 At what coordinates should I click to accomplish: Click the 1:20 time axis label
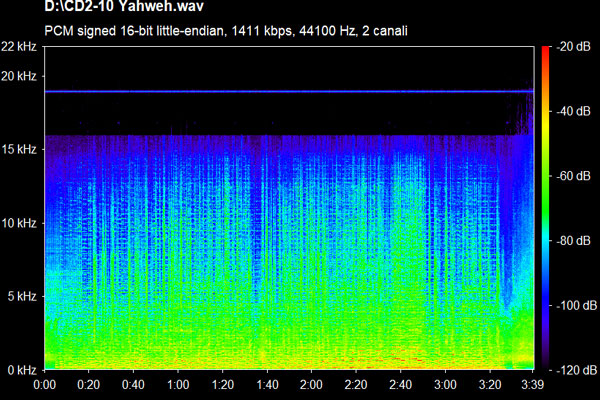[223, 384]
